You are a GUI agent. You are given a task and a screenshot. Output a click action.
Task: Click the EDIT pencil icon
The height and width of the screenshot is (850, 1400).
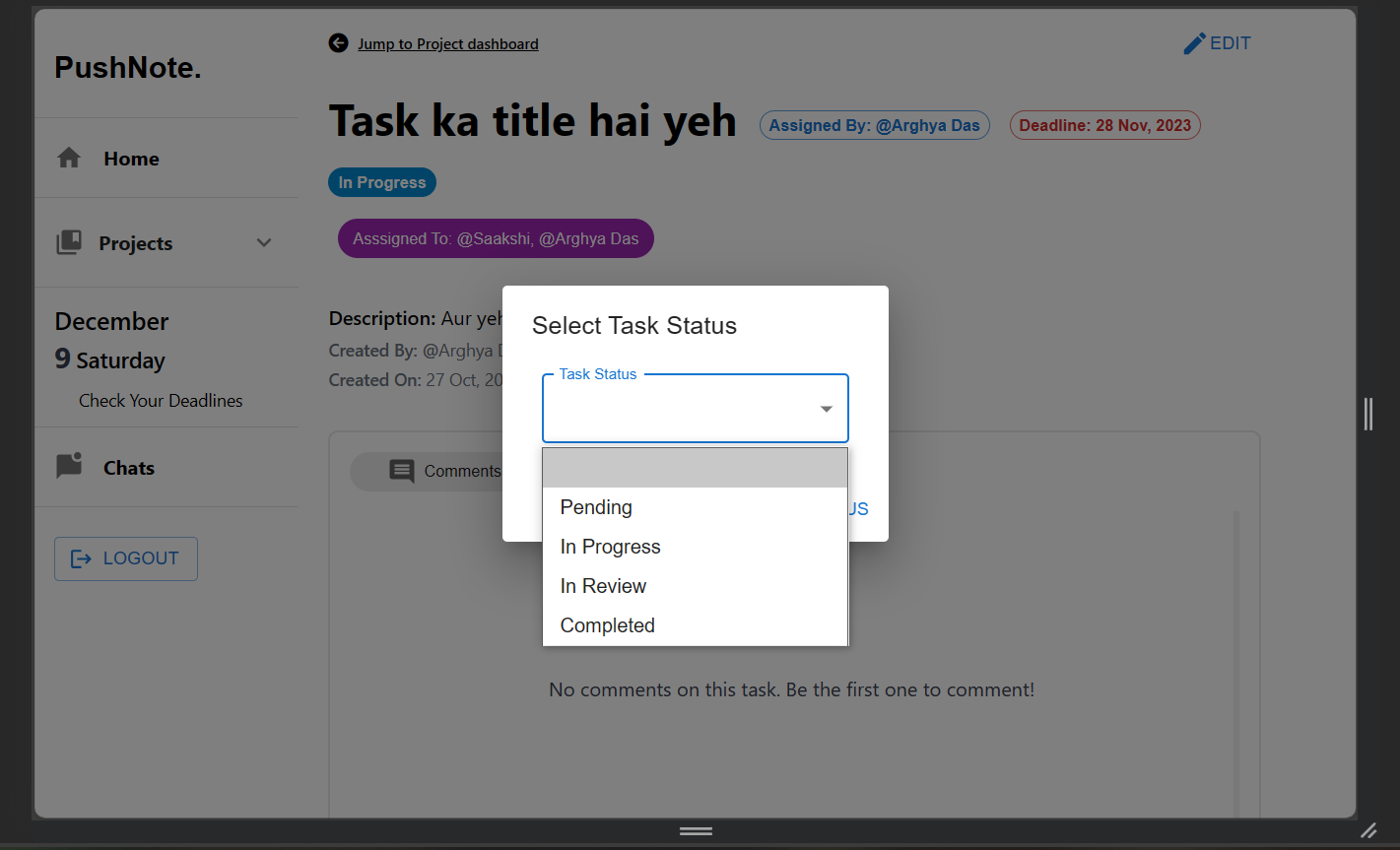(1191, 42)
